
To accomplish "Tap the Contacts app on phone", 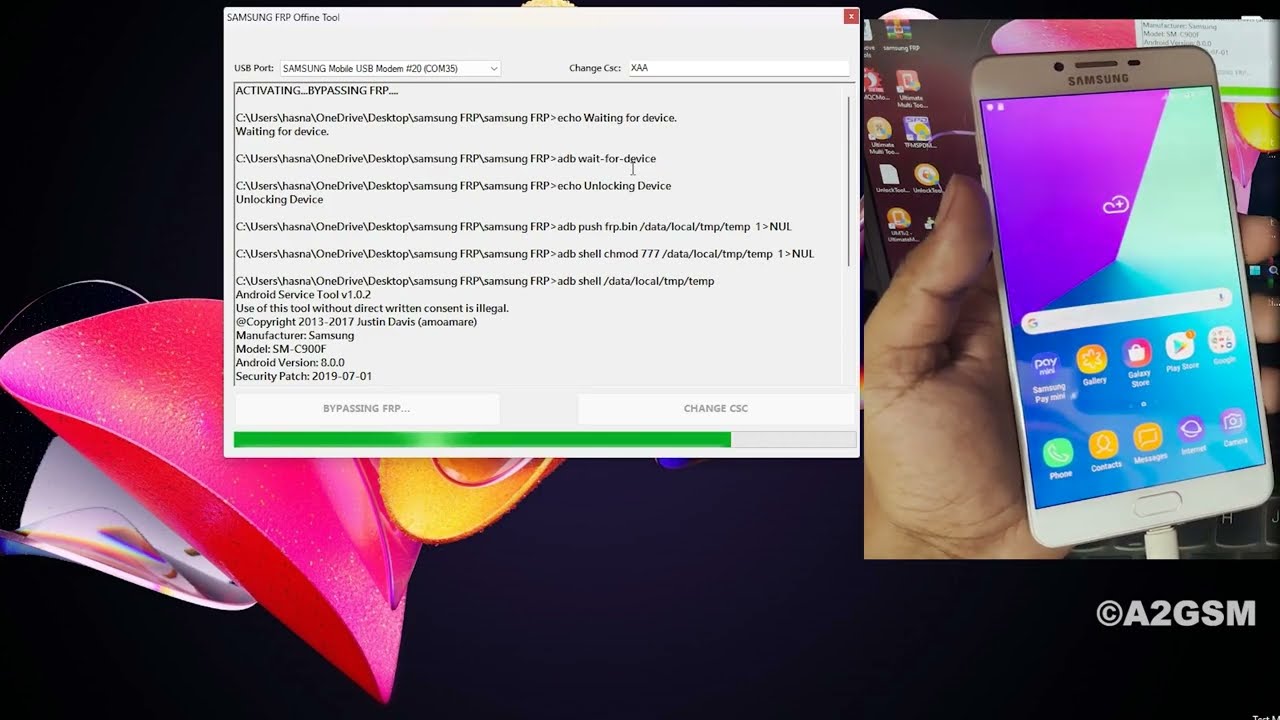I will coord(1103,449).
